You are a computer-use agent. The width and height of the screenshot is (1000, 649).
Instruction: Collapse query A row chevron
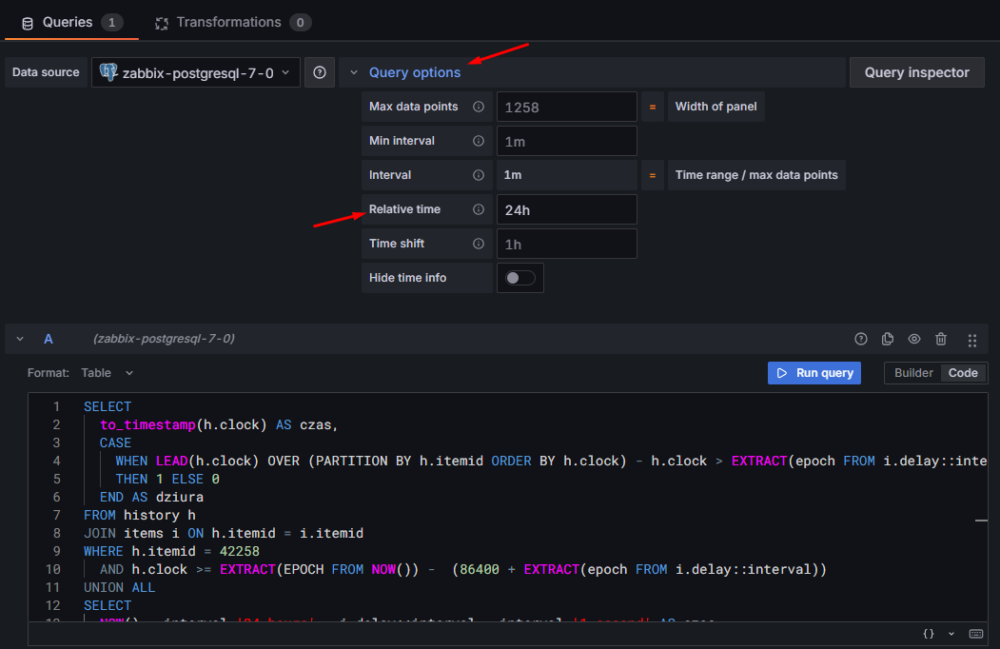[20, 340]
